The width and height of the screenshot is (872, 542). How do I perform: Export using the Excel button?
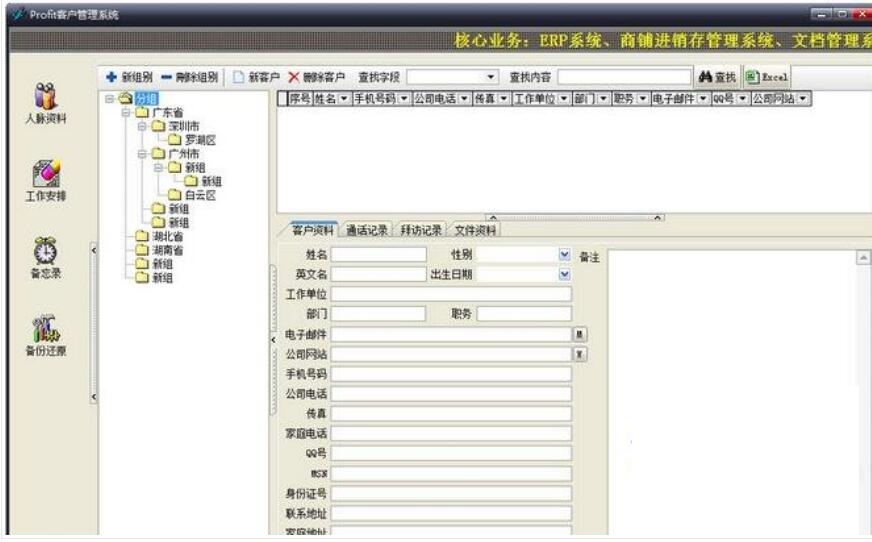pos(767,77)
